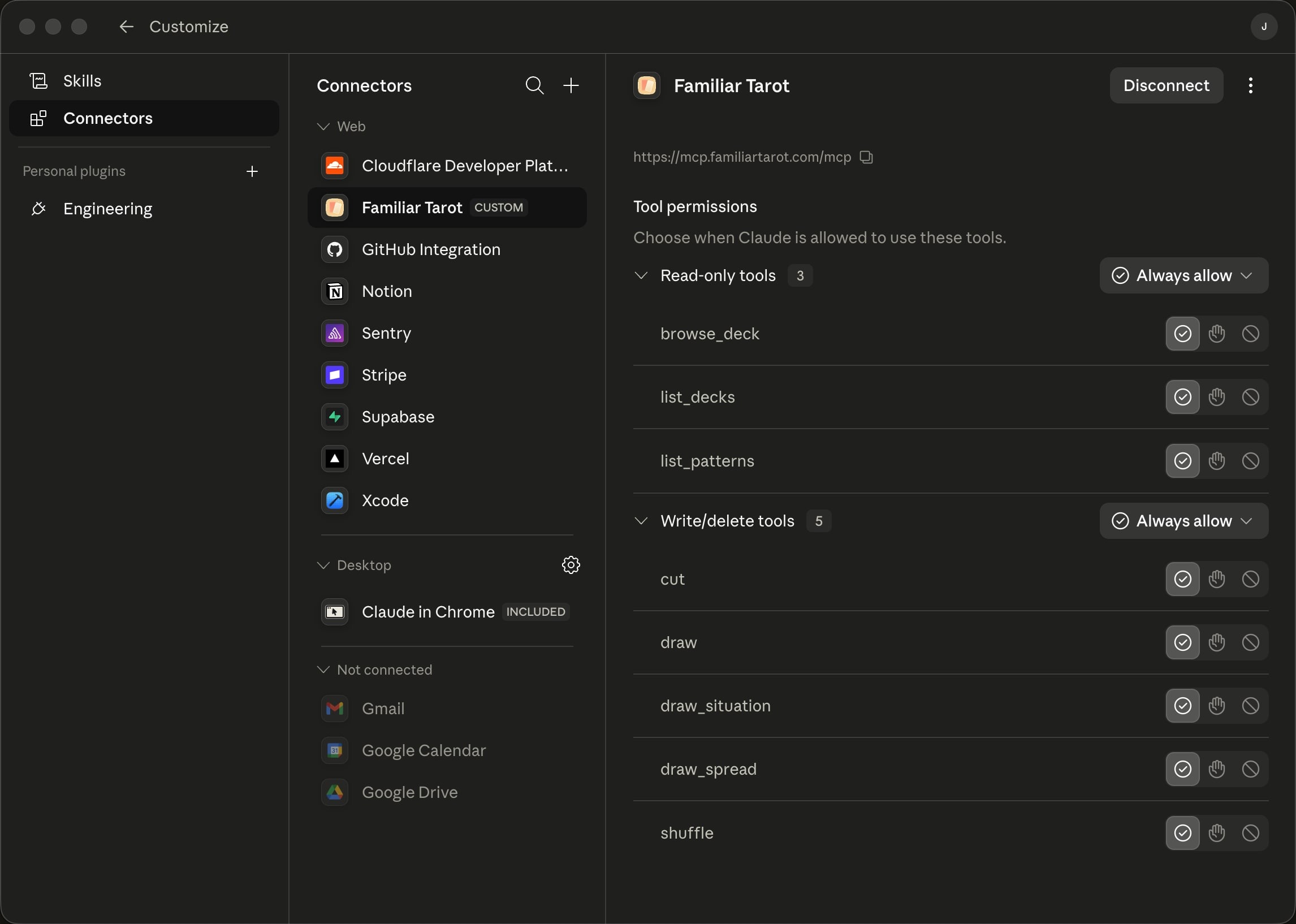
Task: Click the Stripe connector icon
Action: pyautogui.click(x=335, y=375)
